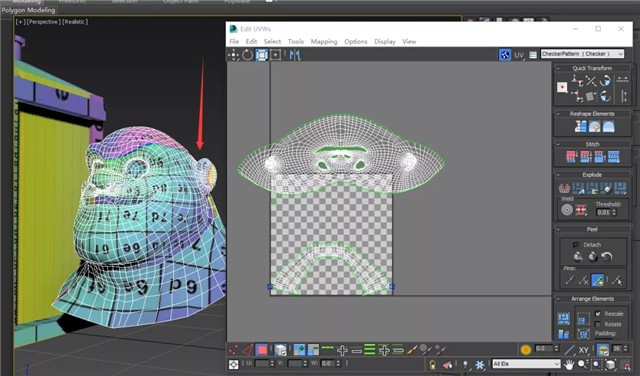Click the Reset Peel icon
The width and height of the screenshot is (640, 376).
click(607, 256)
